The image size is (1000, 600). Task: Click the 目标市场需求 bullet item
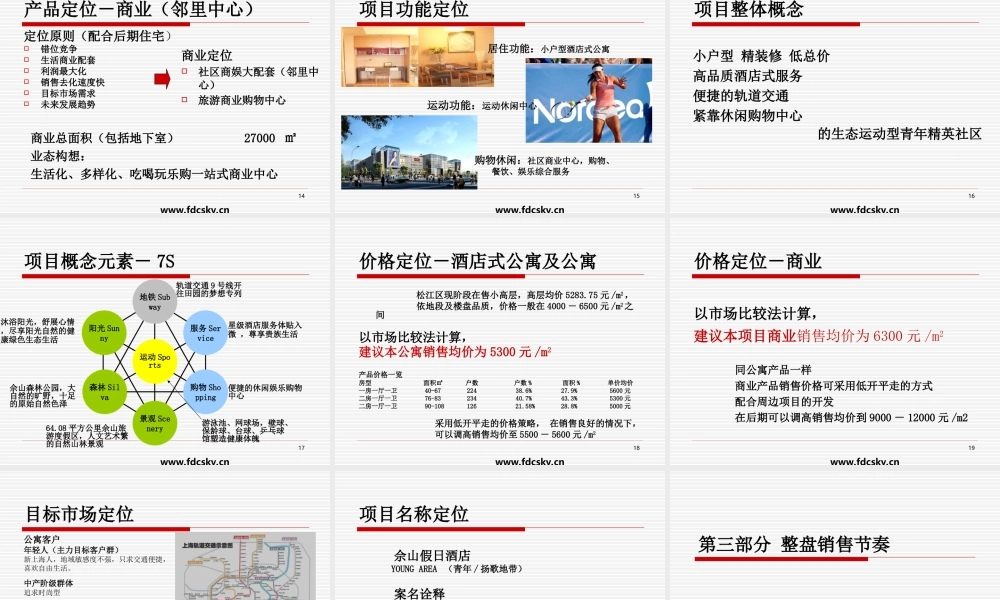(68, 93)
